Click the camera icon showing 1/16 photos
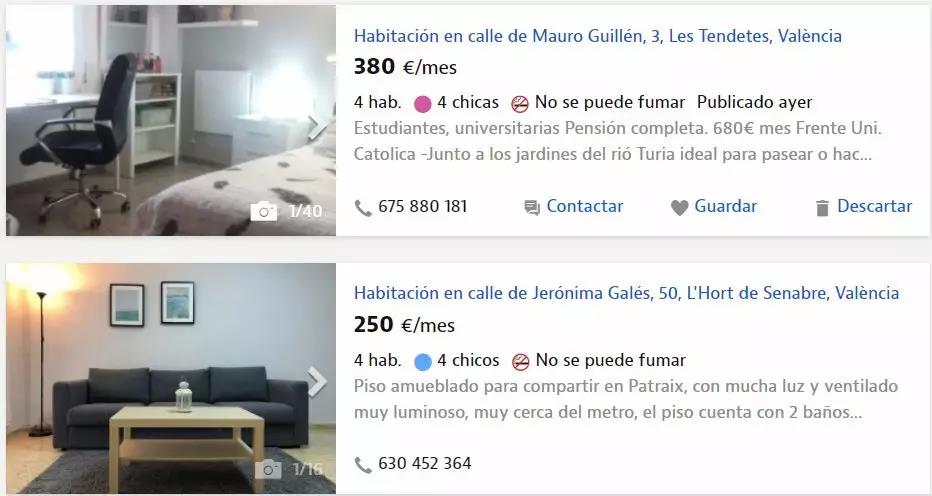932x496 pixels. click(x=268, y=469)
